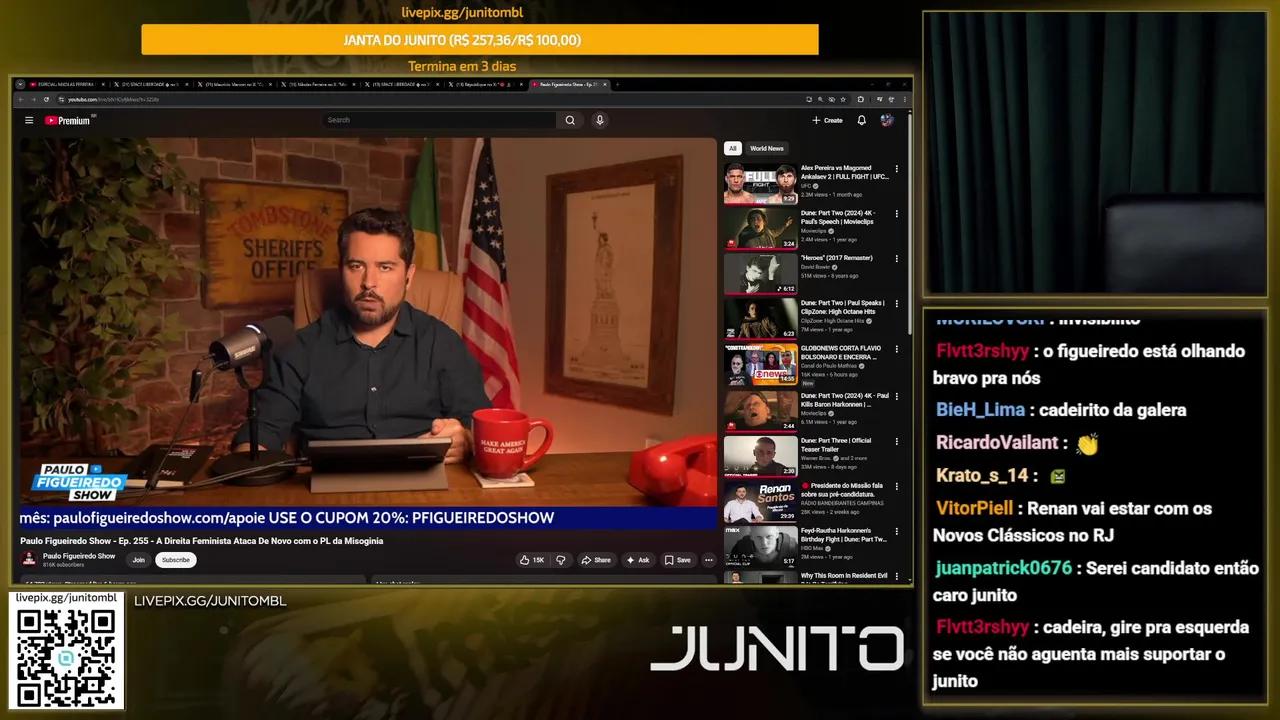The width and height of the screenshot is (1280, 720).
Task: Open options menu for Dune Part Three trailer
Action: click(896, 442)
